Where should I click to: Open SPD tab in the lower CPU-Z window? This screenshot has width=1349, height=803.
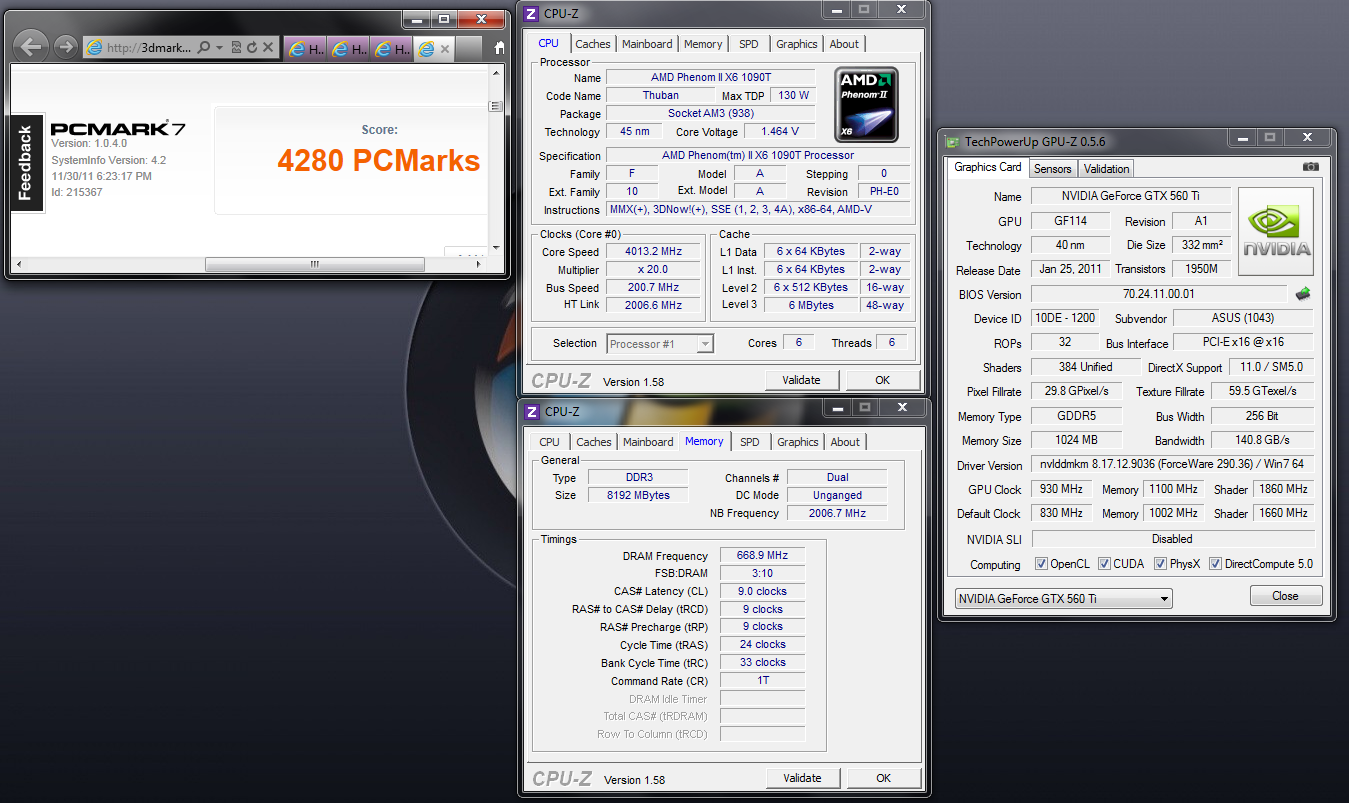749,442
